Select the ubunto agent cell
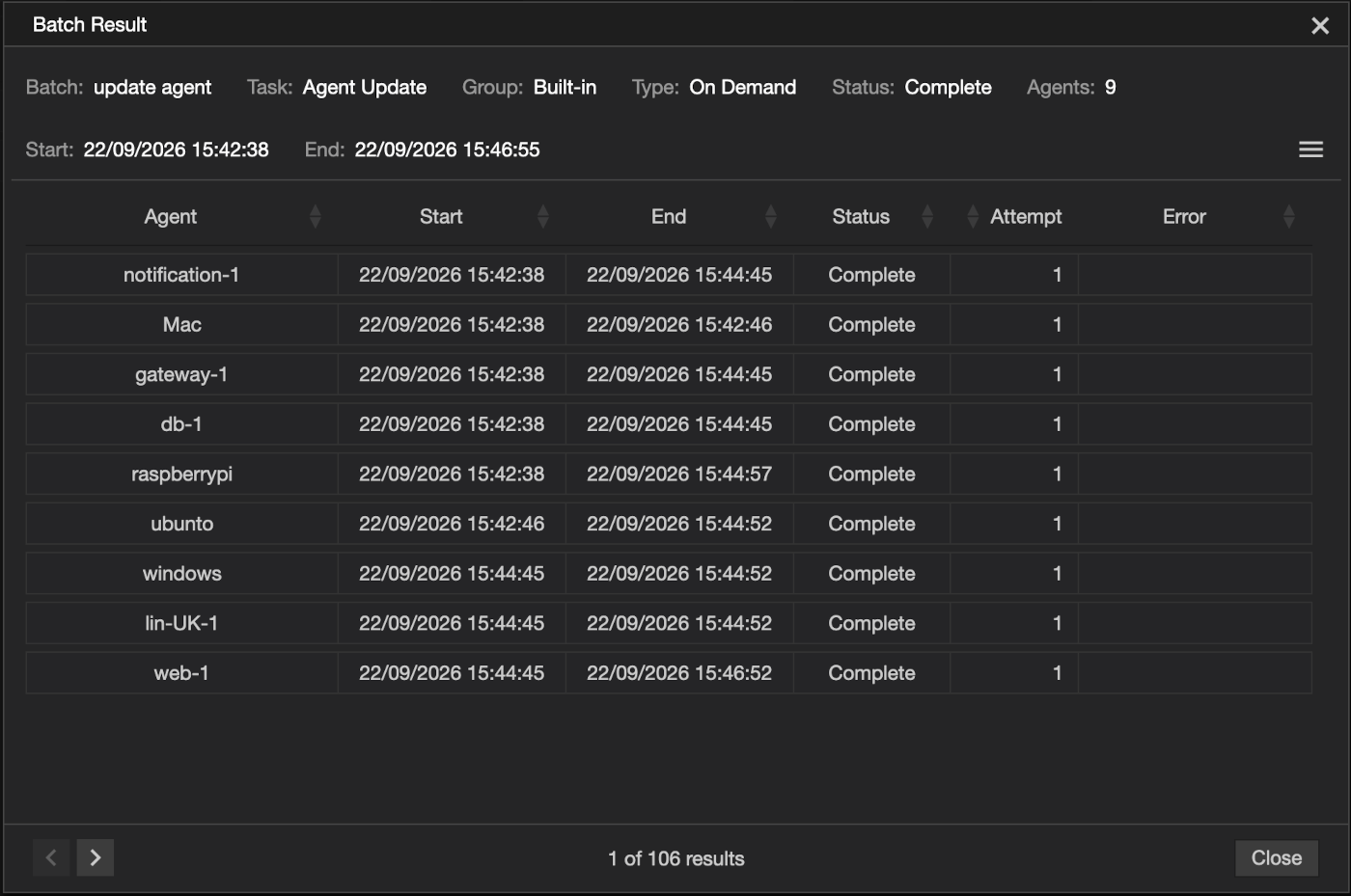 pos(181,524)
